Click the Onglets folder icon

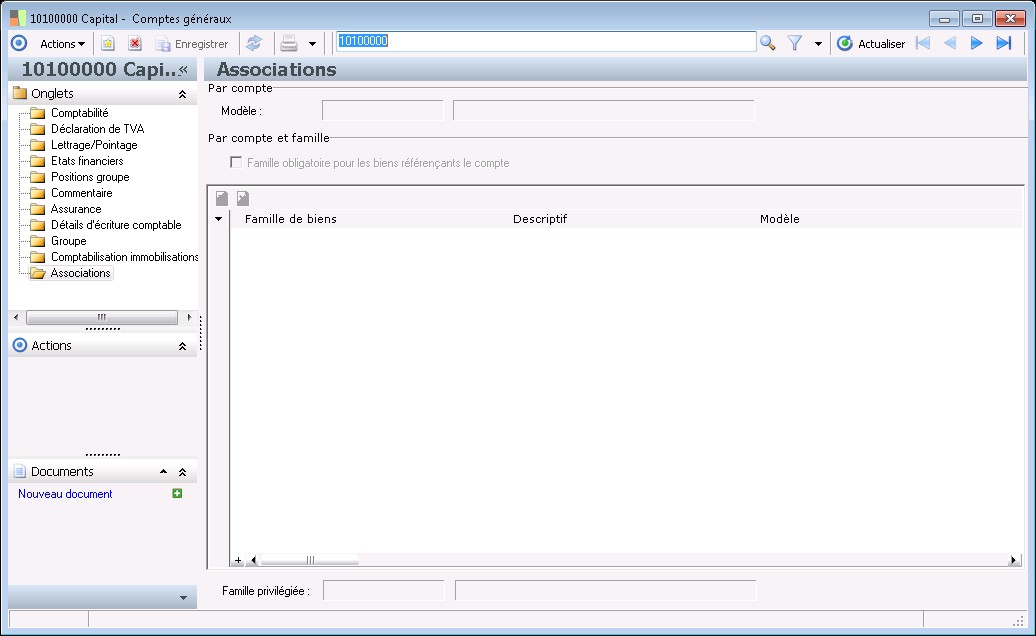click(20, 93)
